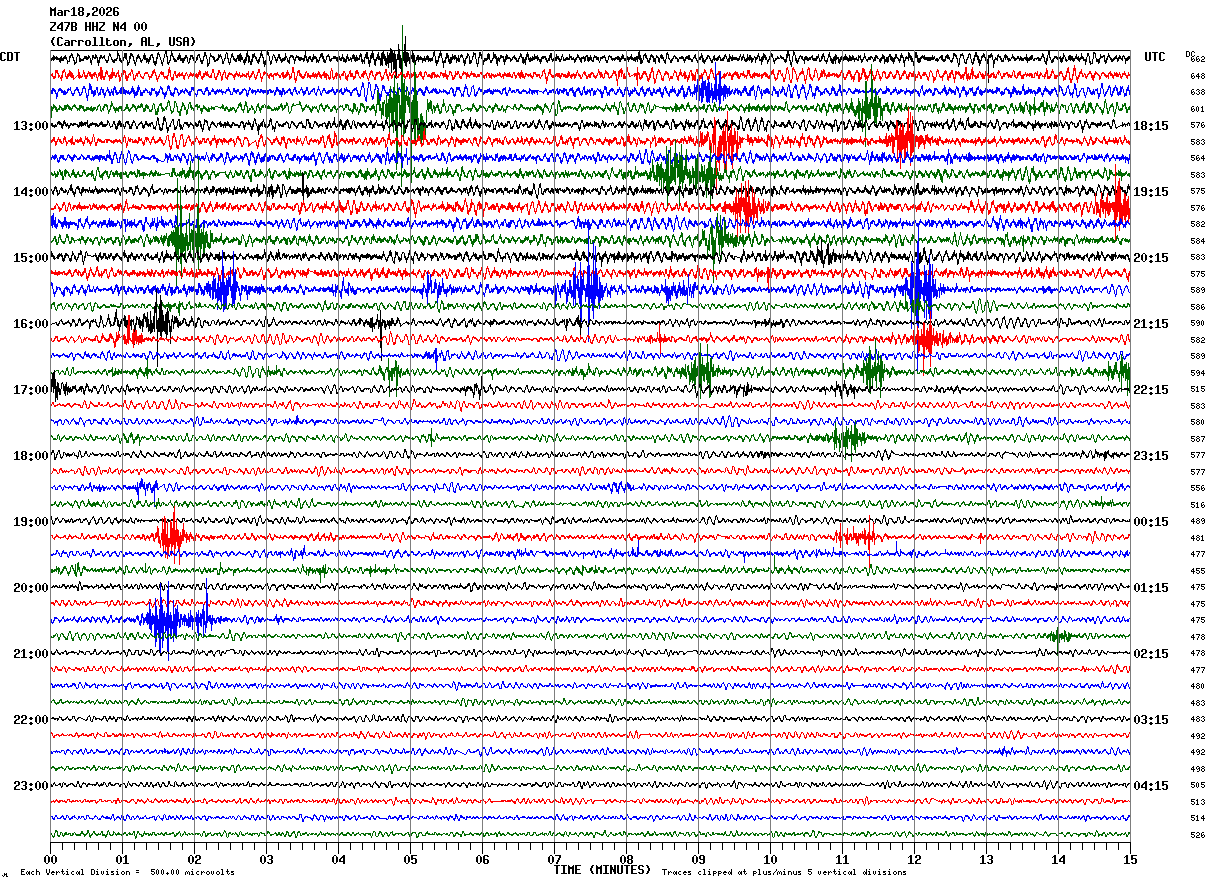Click the 00:15 UTC time label

point(1152,522)
